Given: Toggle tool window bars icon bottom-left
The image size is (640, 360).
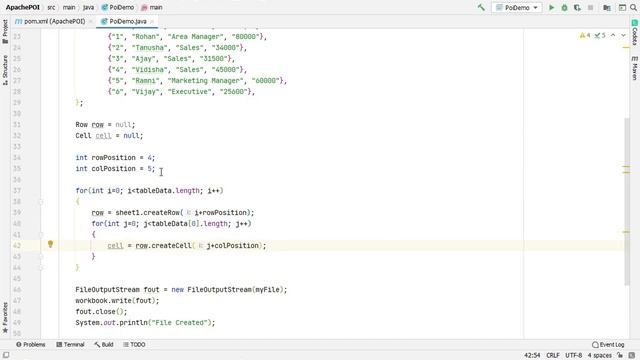Looking at the screenshot, I should coord(6,356).
